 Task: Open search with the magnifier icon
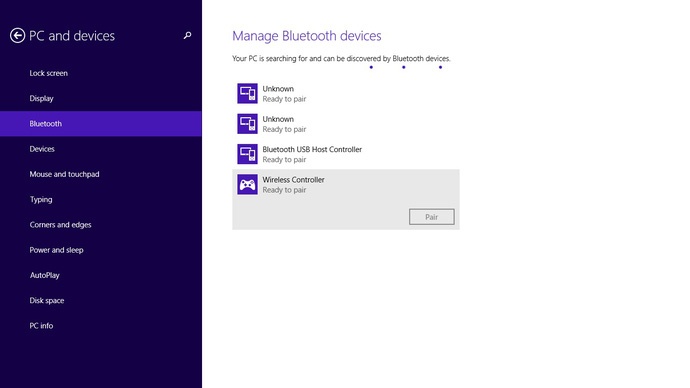(x=187, y=35)
